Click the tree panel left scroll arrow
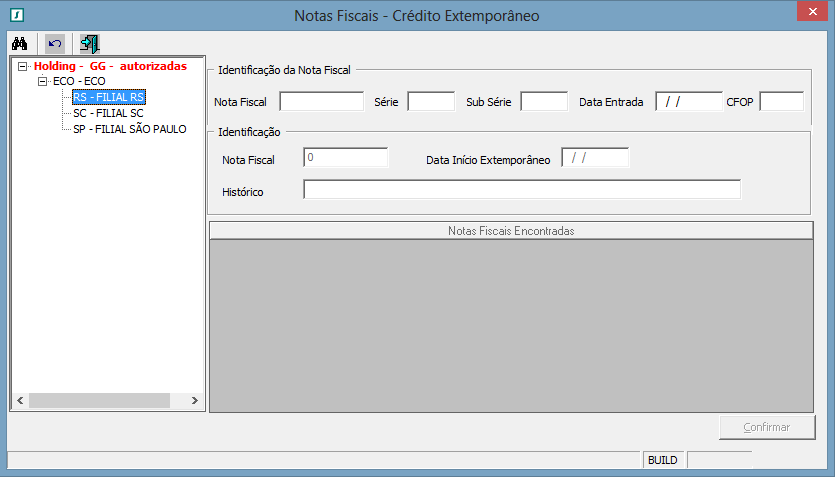 click(20, 400)
